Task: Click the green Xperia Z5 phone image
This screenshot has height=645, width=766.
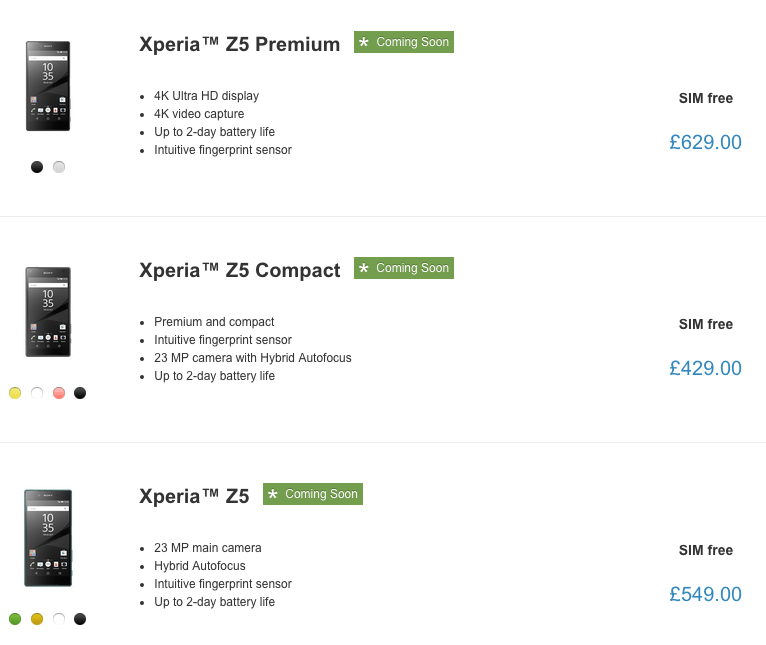Action: 48,538
